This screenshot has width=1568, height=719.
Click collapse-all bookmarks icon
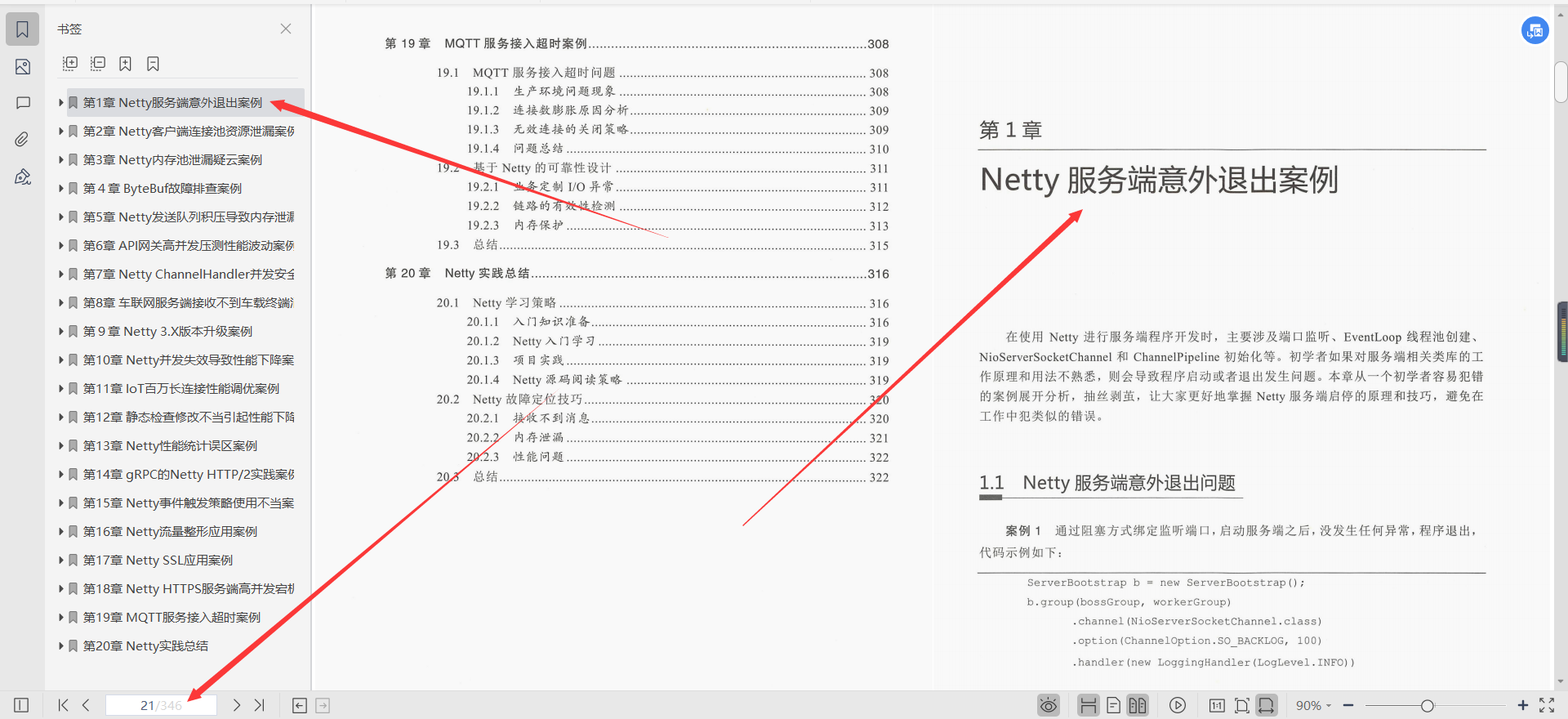(x=98, y=64)
